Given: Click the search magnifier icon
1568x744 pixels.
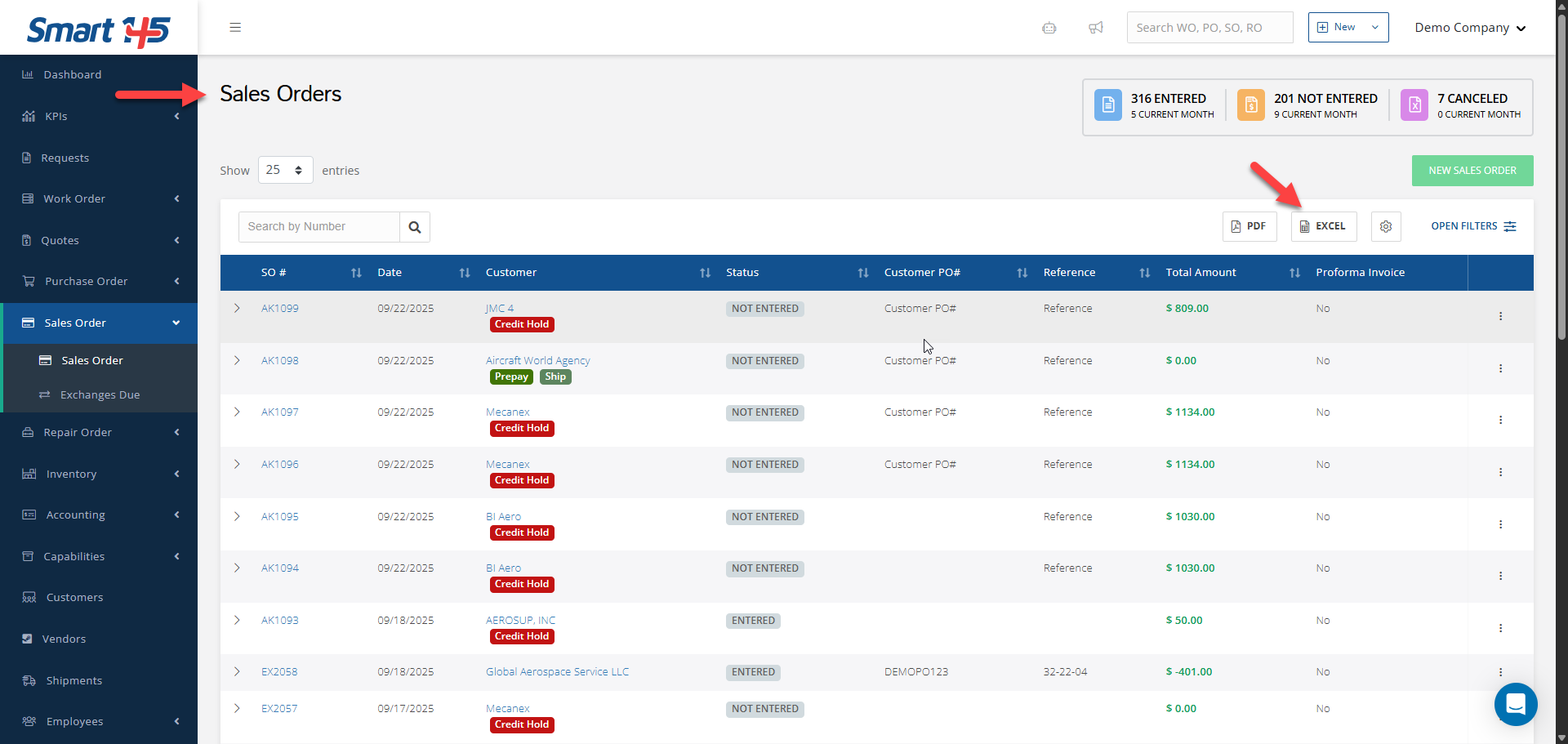Looking at the screenshot, I should [x=415, y=227].
